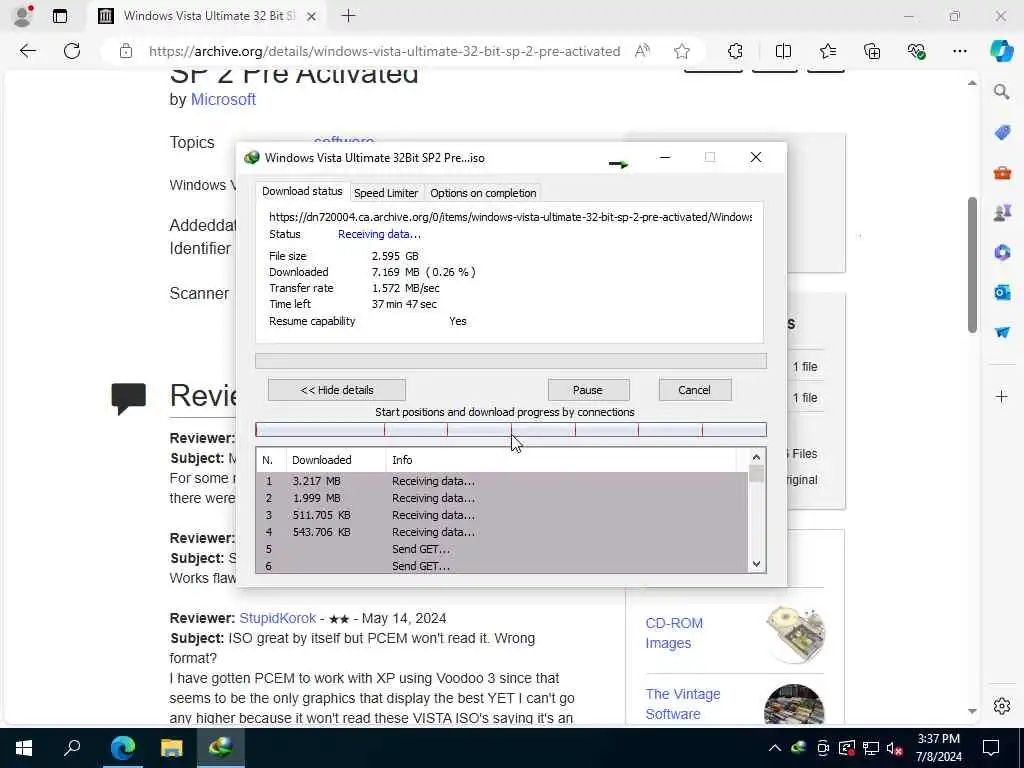Screen dimensions: 1024x768
Task: Click the address bar URL
Action: [x=384, y=51]
